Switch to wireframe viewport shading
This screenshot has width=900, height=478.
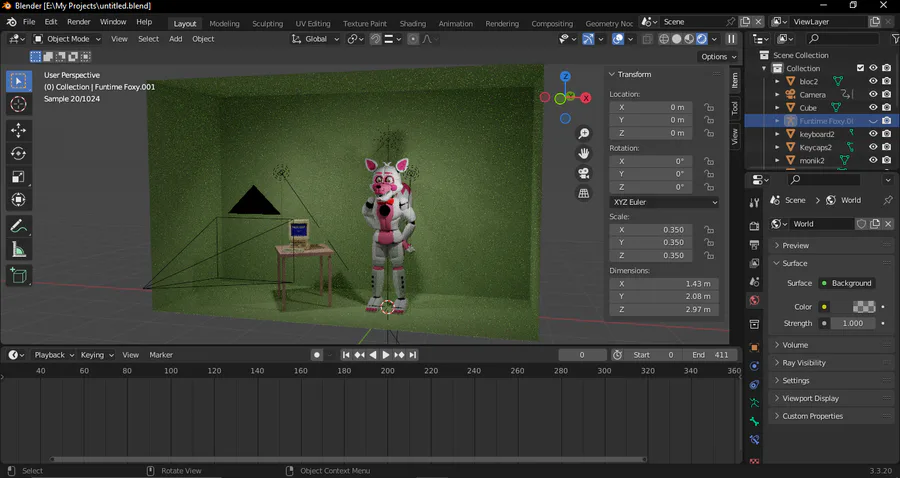click(664, 39)
